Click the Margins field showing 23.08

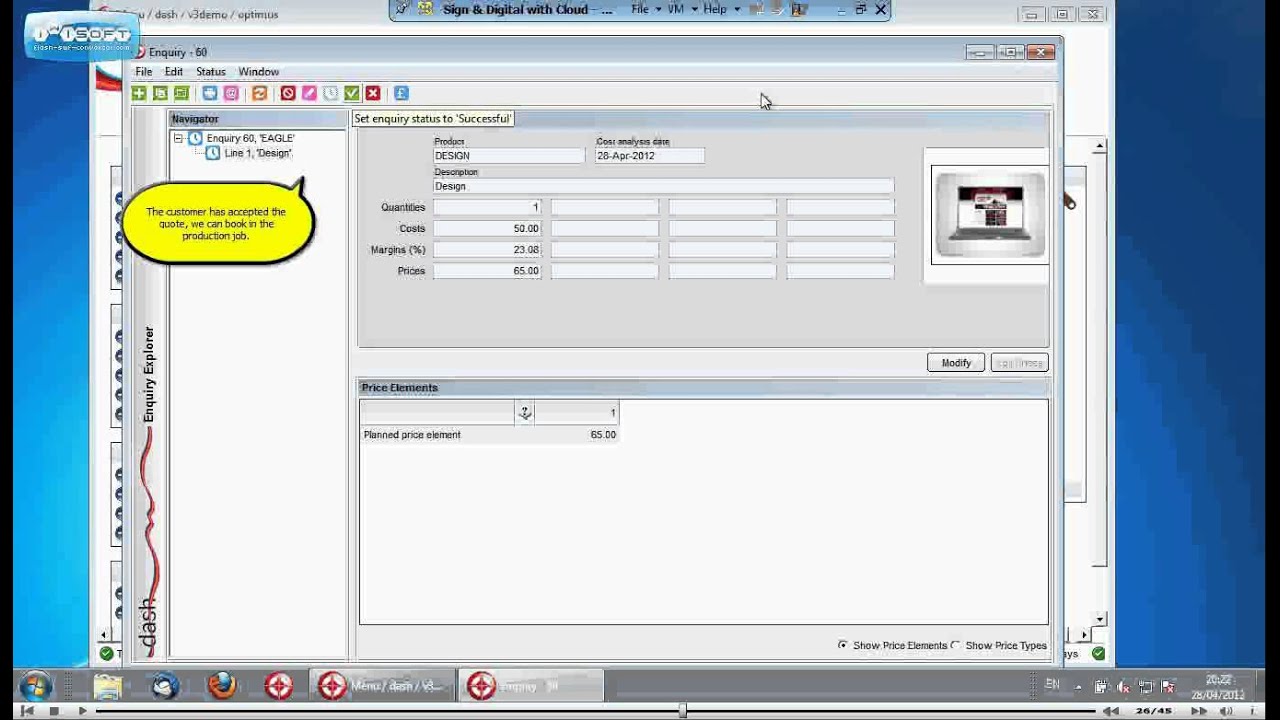pos(487,250)
